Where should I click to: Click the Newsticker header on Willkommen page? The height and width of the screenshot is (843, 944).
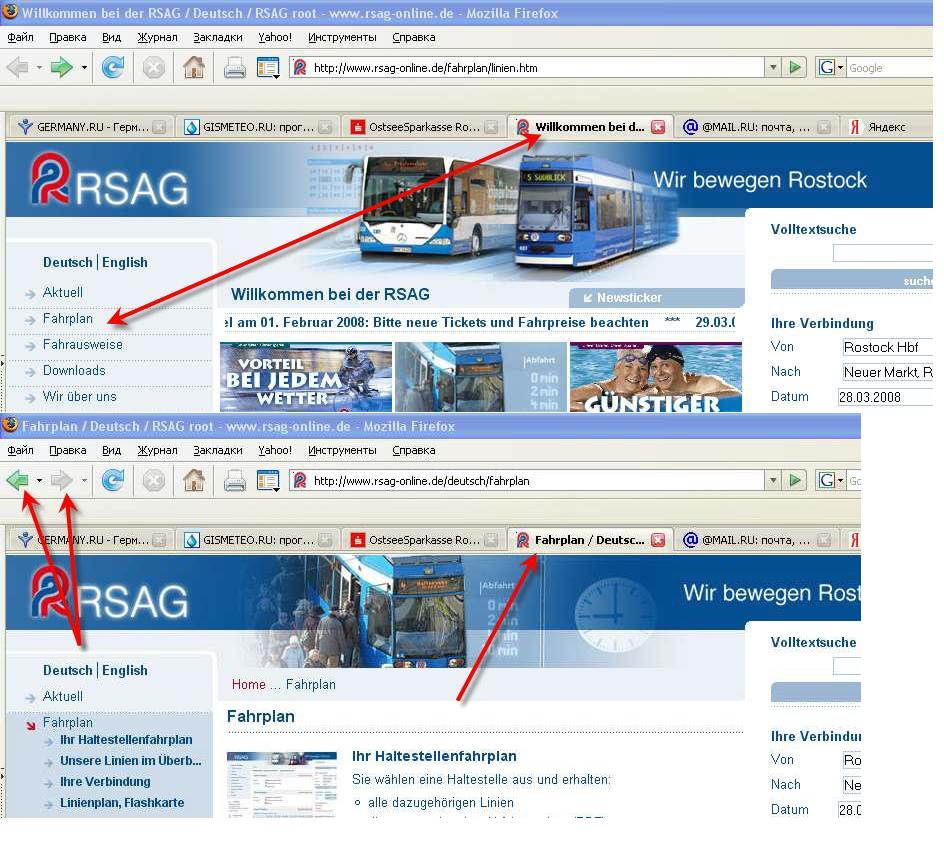click(657, 297)
